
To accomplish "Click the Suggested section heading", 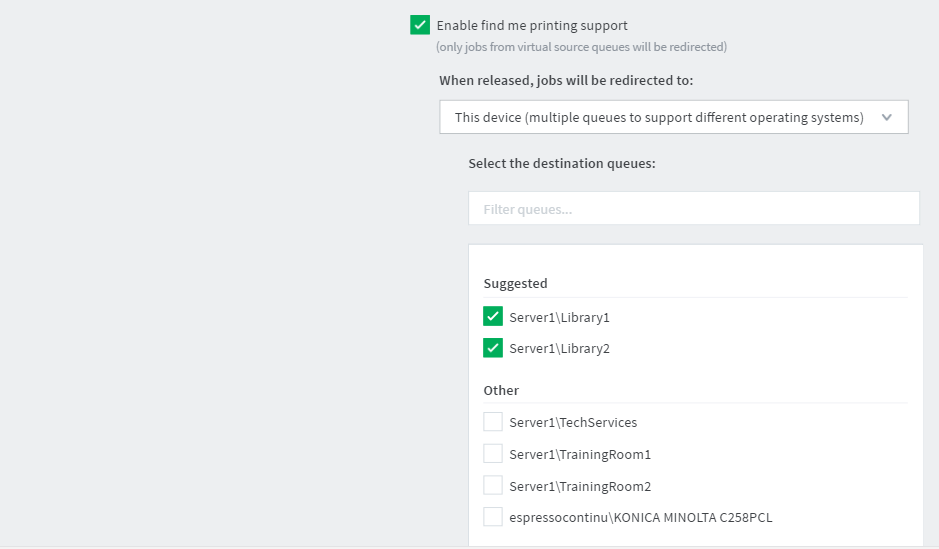I will tap(515, 284).
